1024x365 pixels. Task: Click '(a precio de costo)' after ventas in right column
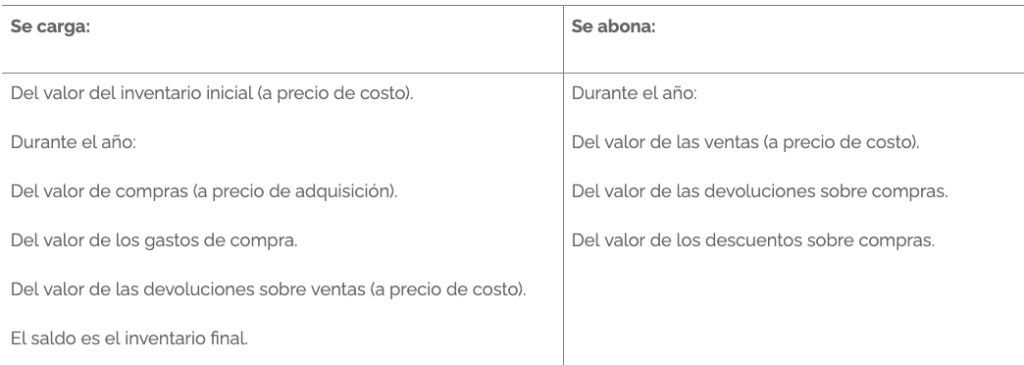(840, 143)
